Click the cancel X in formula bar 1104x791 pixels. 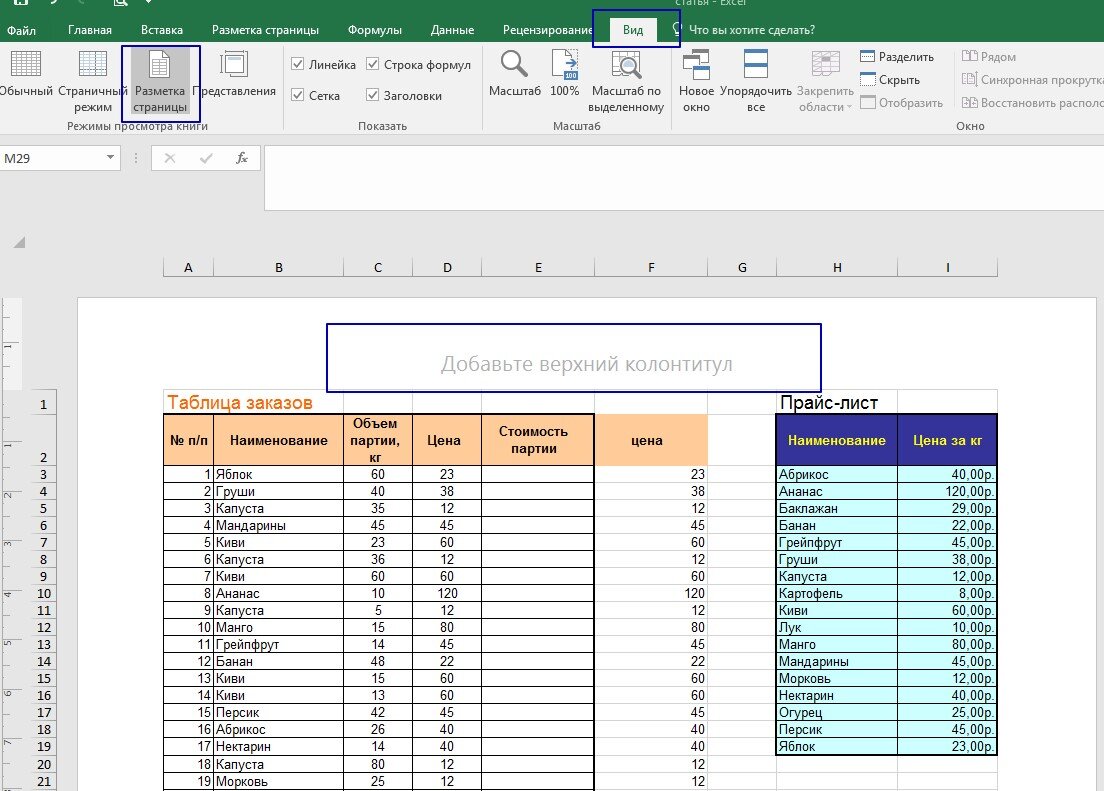pos(170,158)
